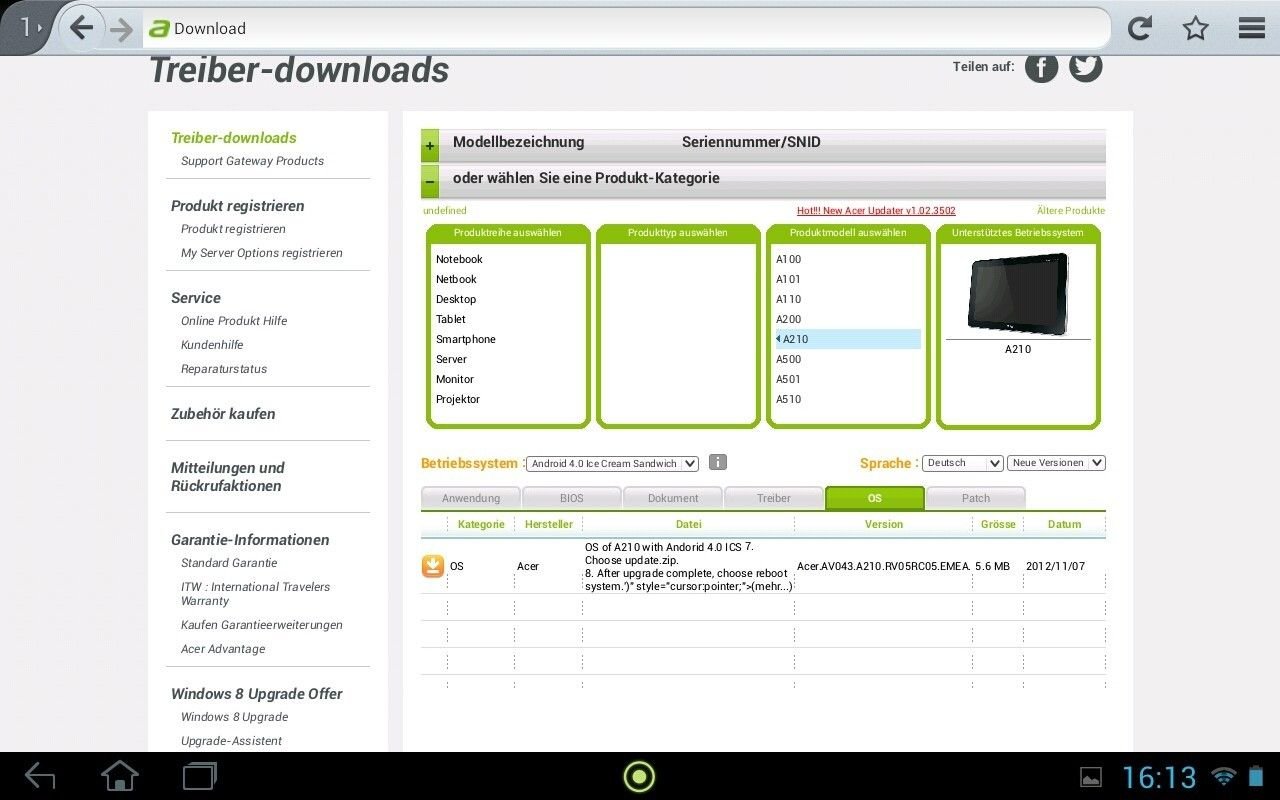The height and width of the screenshot is (800, 1280).
Task: Tap the Android home button
Action: click(120, 776)
